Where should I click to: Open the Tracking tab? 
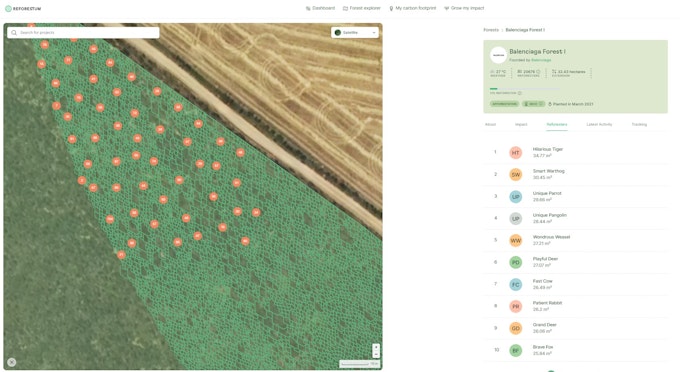click(x=639, y=124)
